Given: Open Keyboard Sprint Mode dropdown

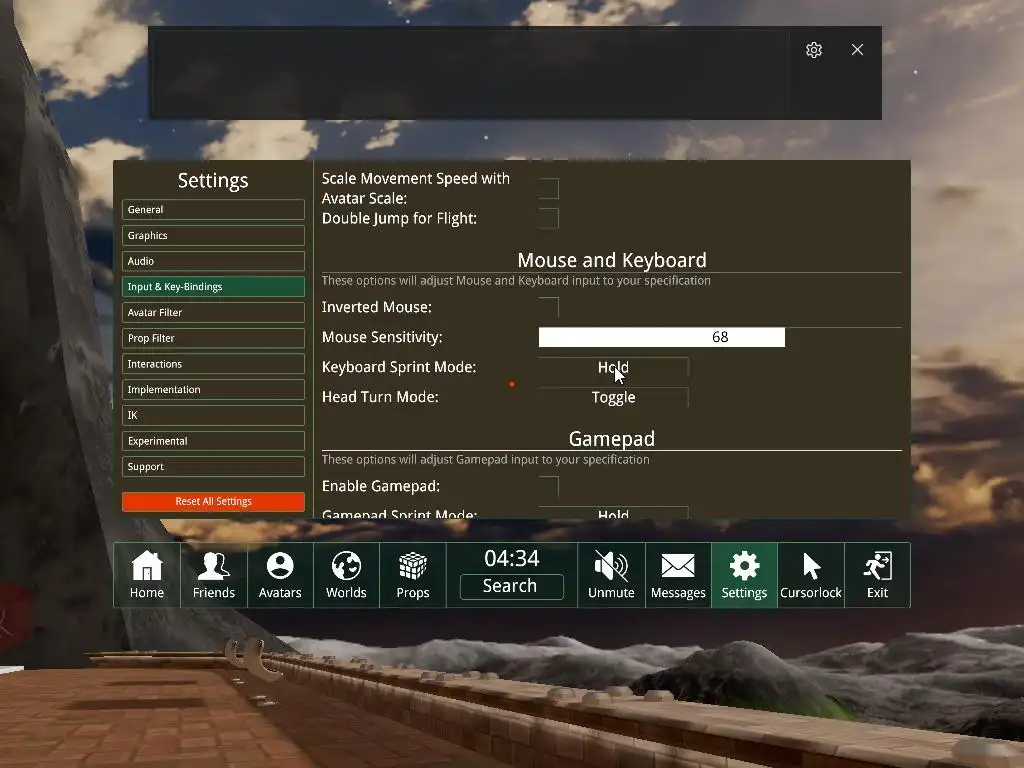Looking at the screenshot, I should (x=613, y=367).
